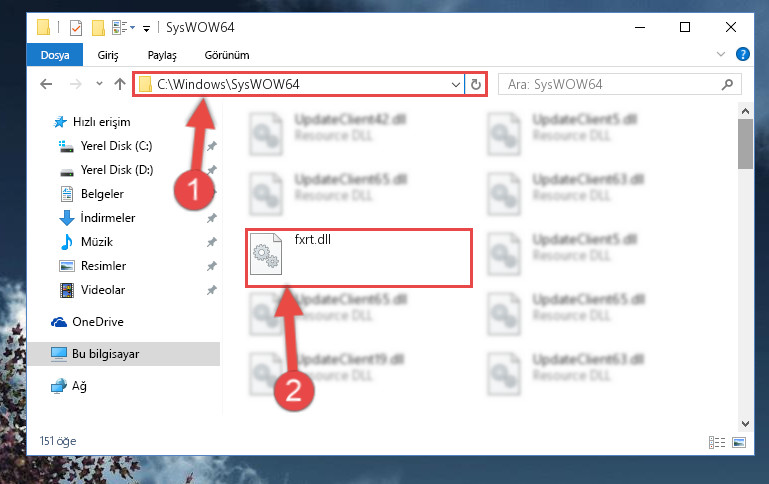The width and height of the screenshot is (769, 484).
Task: Switch to the Görünüm ribbon tab
Action: pos(227,55)
